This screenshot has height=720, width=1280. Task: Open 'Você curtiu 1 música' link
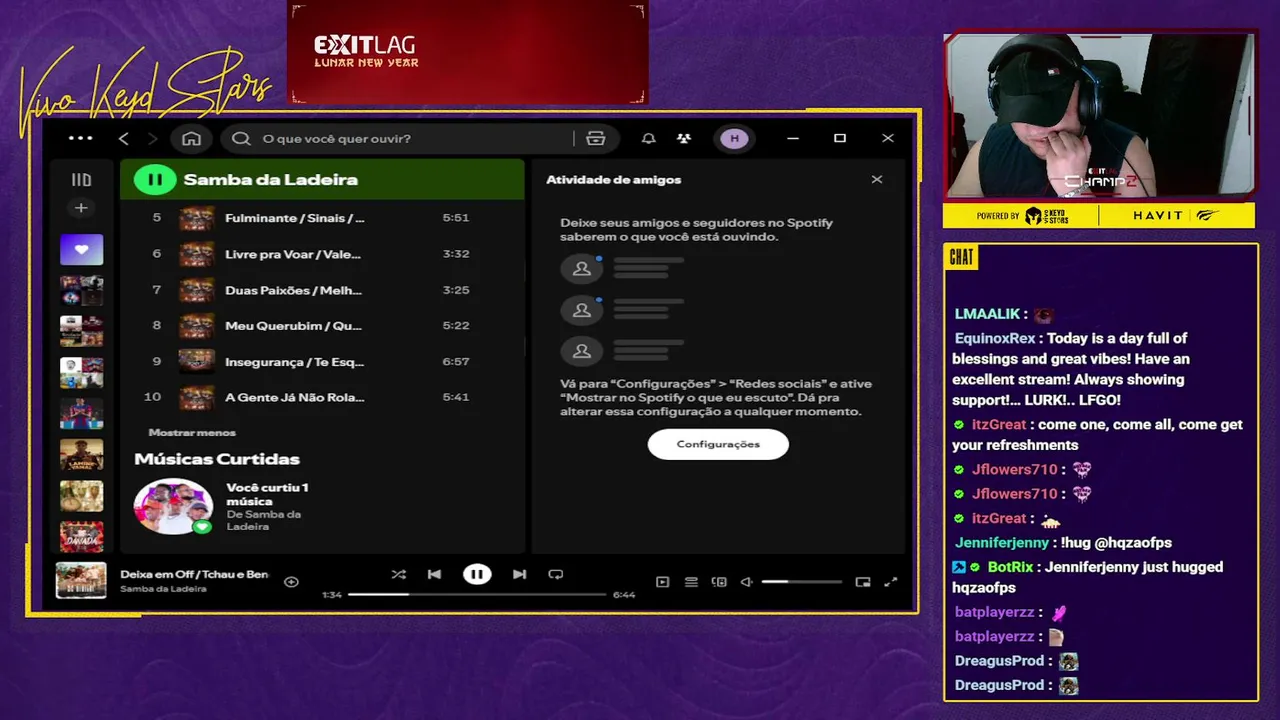[x=267, y=494]
